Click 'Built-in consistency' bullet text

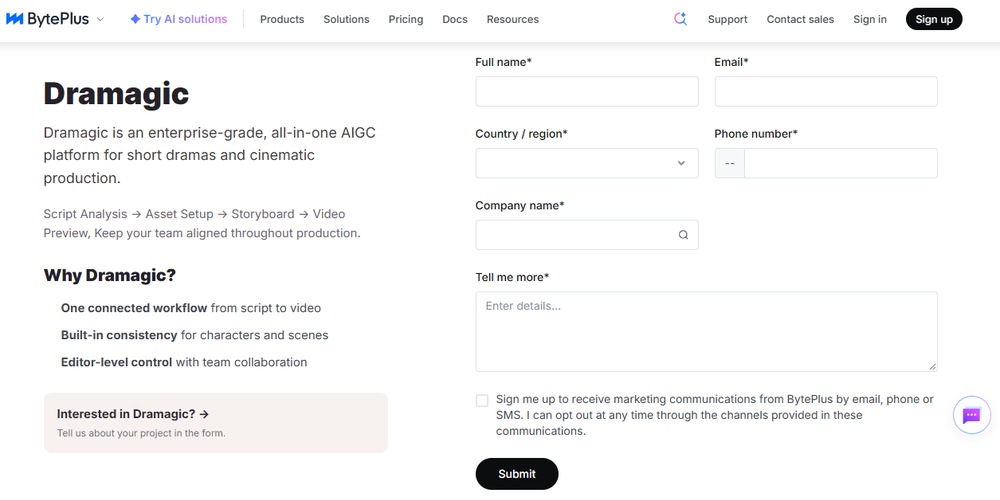point(119,335)
